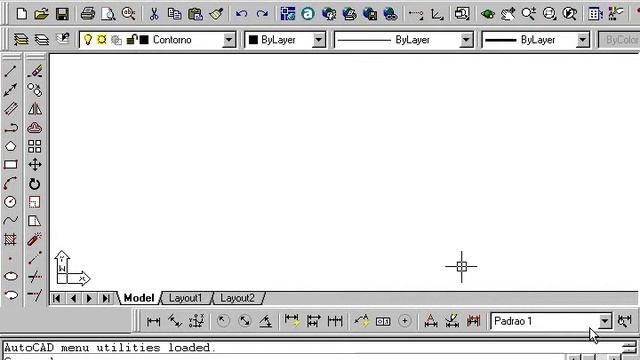Screen dimensions: 640x360
Task: Select the Spline tool
Action: pos(11,221)
